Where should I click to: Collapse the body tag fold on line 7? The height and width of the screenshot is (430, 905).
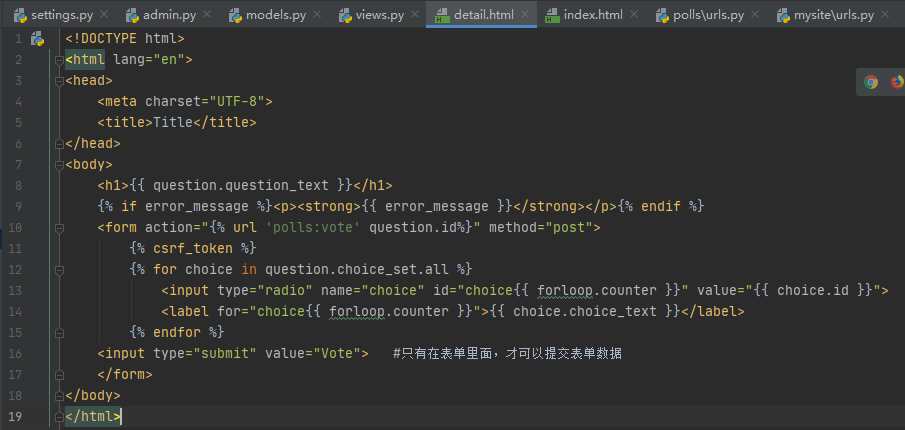pyautogui.click(x=58, y=165)
